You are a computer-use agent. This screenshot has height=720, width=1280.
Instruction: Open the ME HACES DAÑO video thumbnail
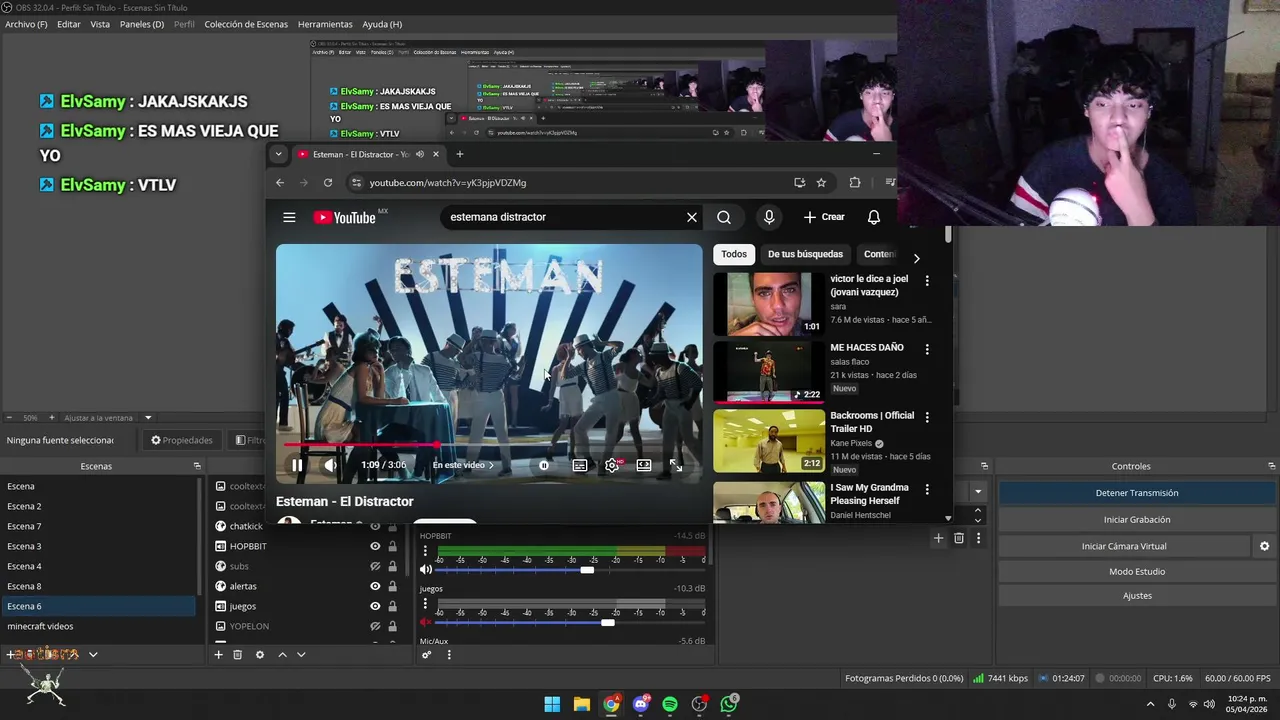click(769, 371)
